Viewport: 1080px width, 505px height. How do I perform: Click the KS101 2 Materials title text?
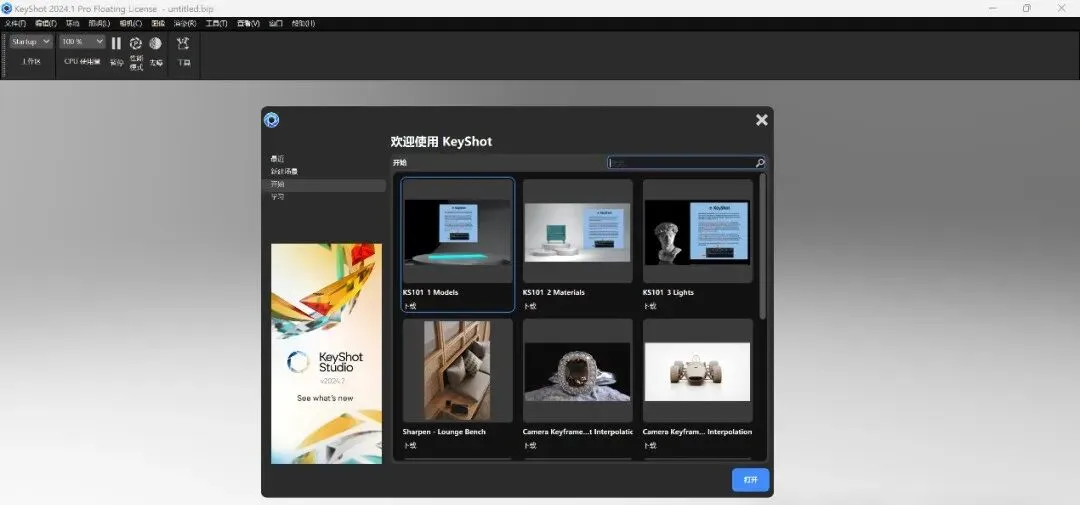pyautogui.click(x=554, y=293)
